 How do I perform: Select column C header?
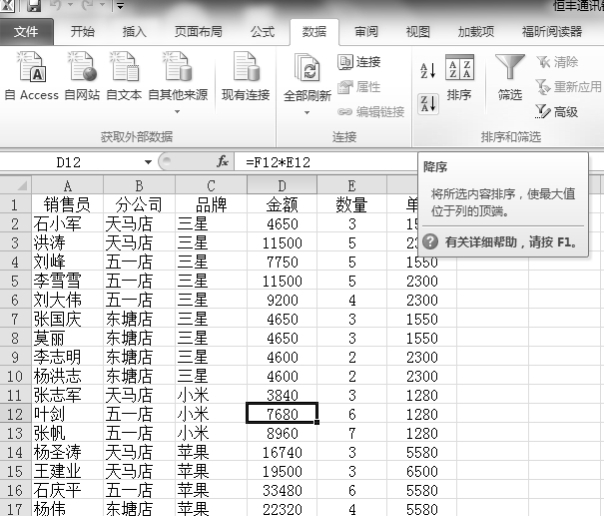click(211, 186)
